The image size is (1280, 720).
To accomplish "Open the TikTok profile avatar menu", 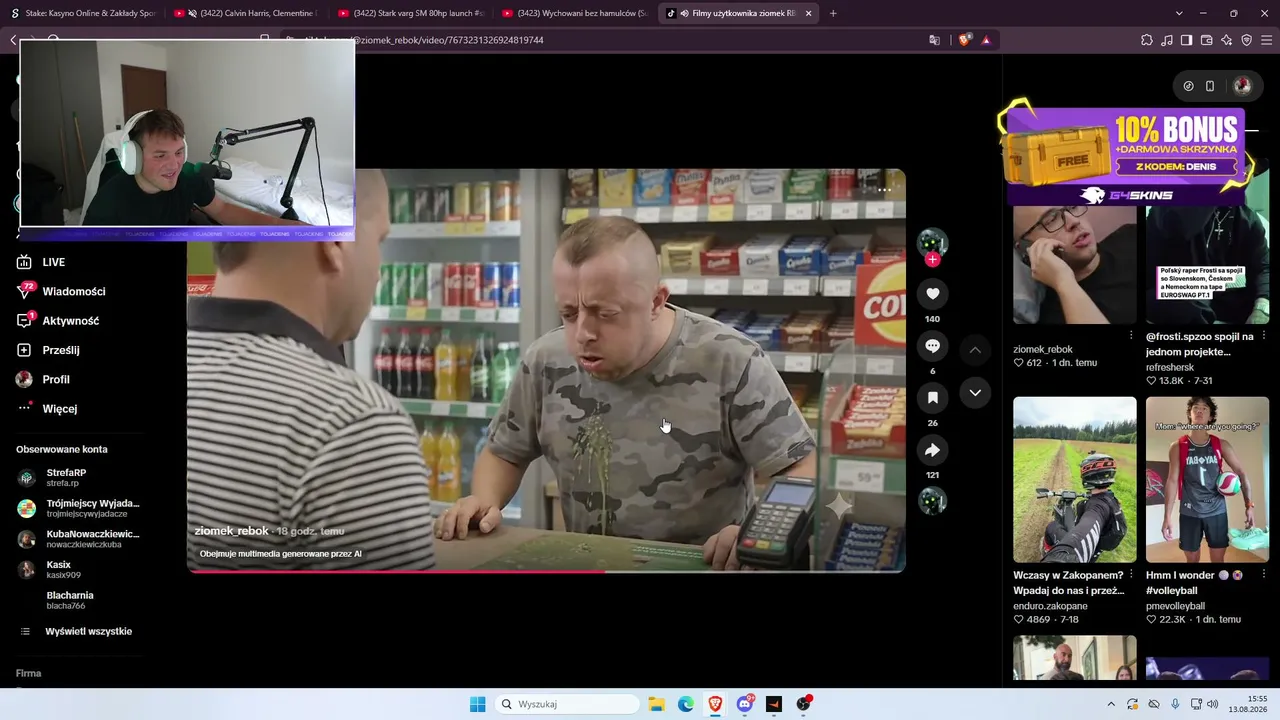I will [x=1242, y=86].
